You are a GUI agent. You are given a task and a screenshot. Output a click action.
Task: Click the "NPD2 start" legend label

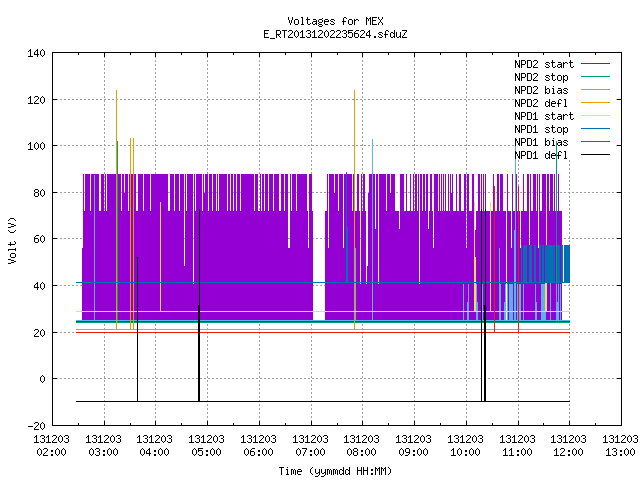(x=544, y=64)
